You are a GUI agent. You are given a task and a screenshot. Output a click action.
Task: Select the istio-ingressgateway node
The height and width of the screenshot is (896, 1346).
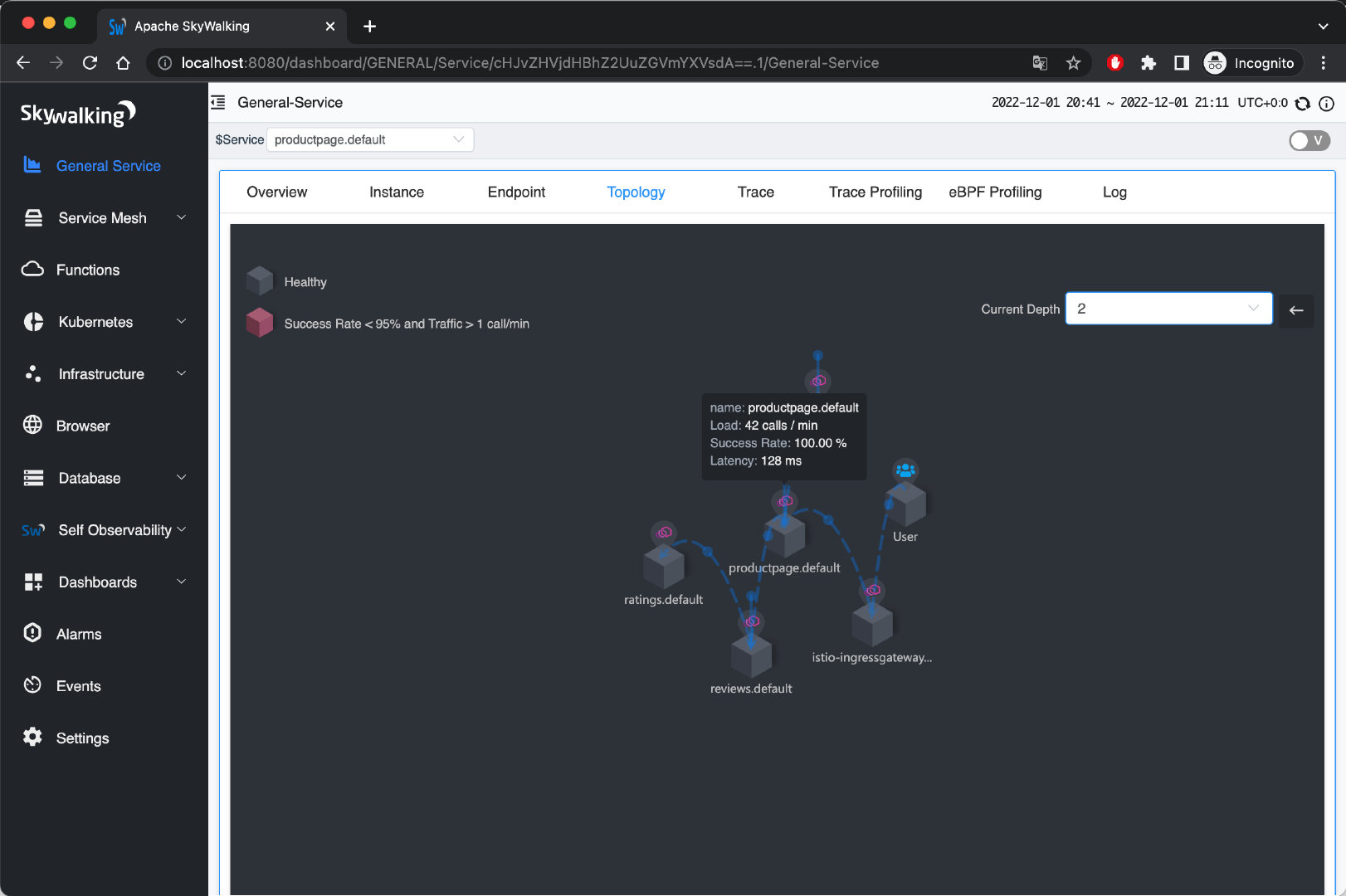(871, 626)
